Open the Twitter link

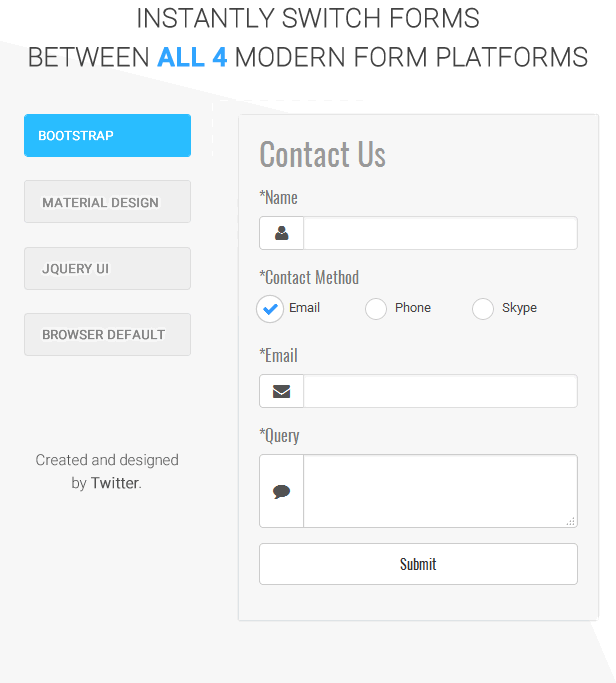point(114,483)
